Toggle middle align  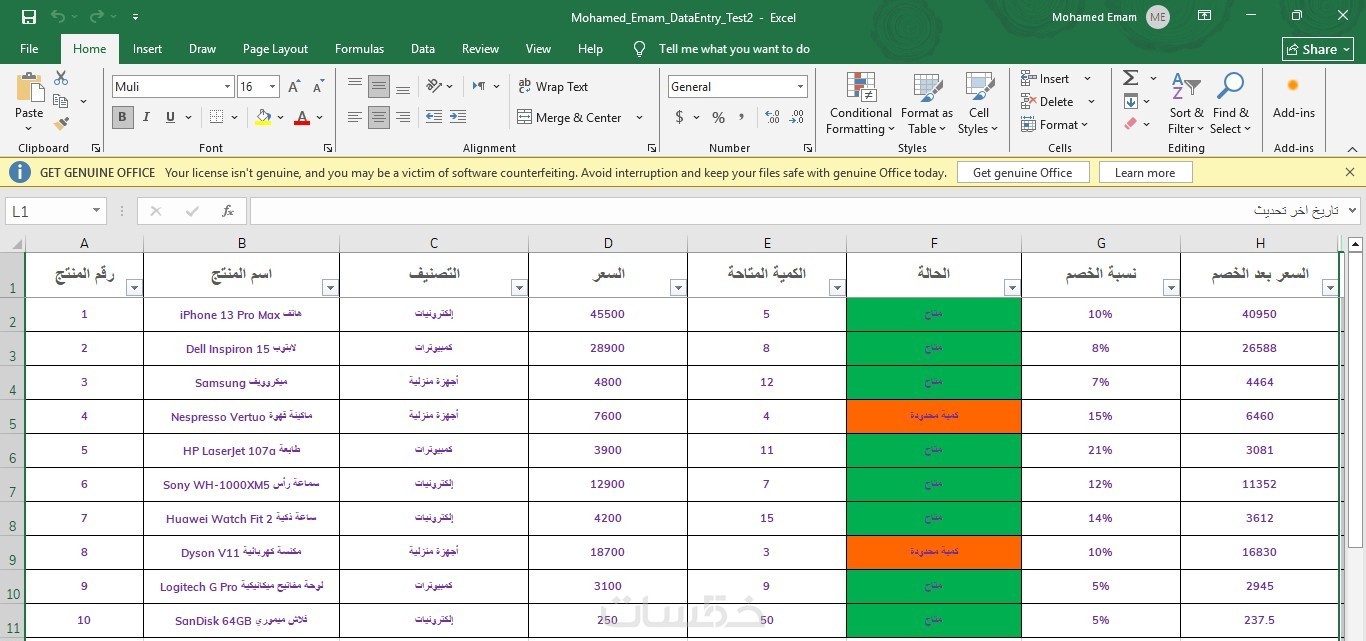[x=379, y=87]
